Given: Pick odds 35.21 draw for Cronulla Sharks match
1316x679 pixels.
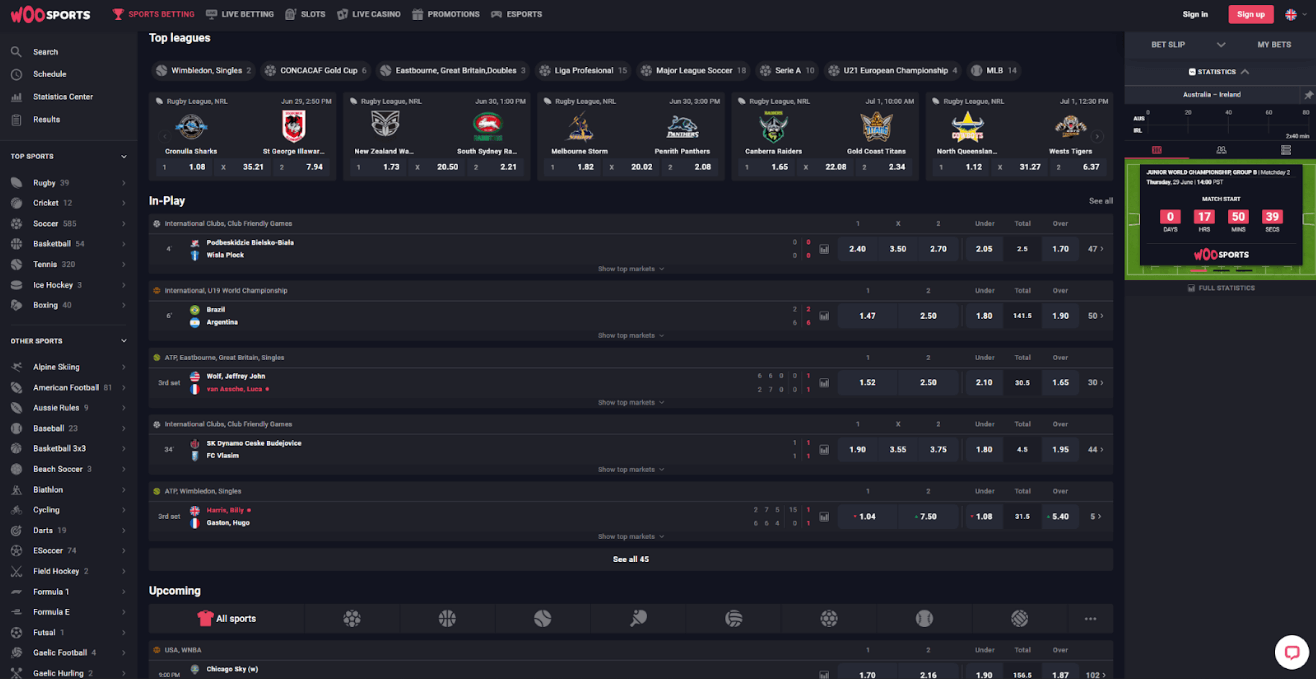Looking at the screenshot, I should pos(242,167).
